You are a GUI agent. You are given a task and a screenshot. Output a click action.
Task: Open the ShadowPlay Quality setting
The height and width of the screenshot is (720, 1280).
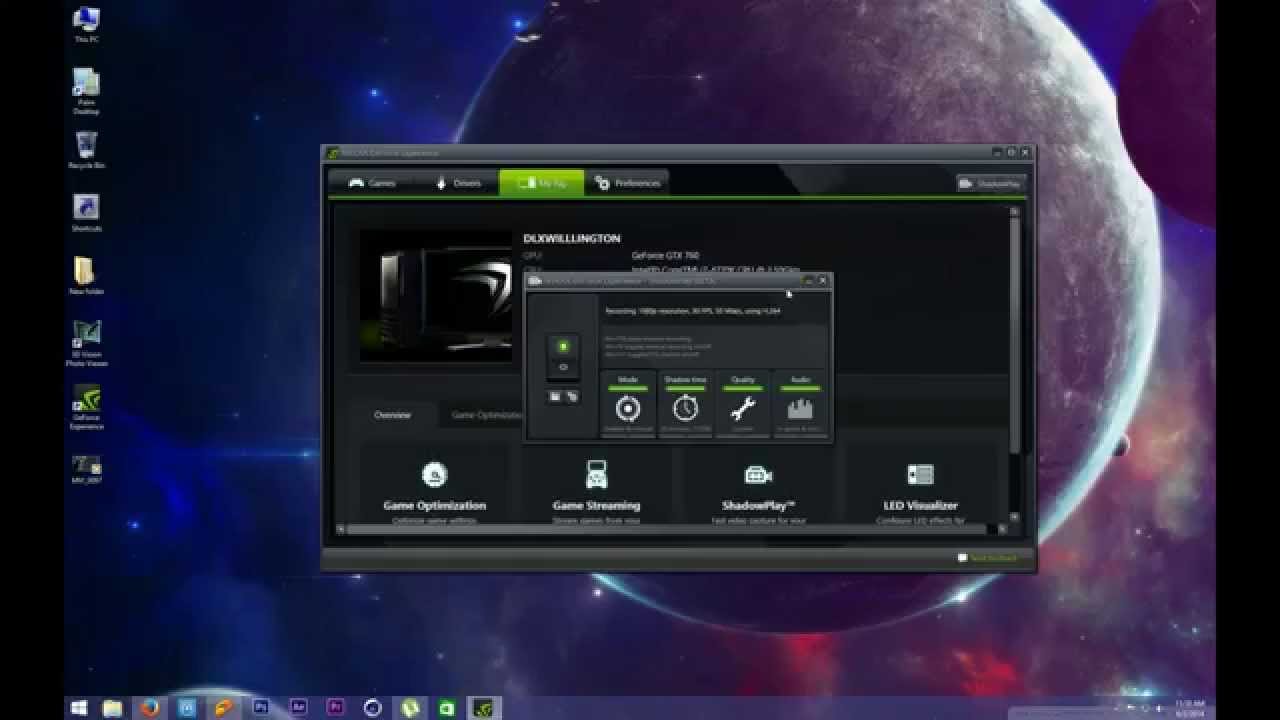click(x=743, y=403)
